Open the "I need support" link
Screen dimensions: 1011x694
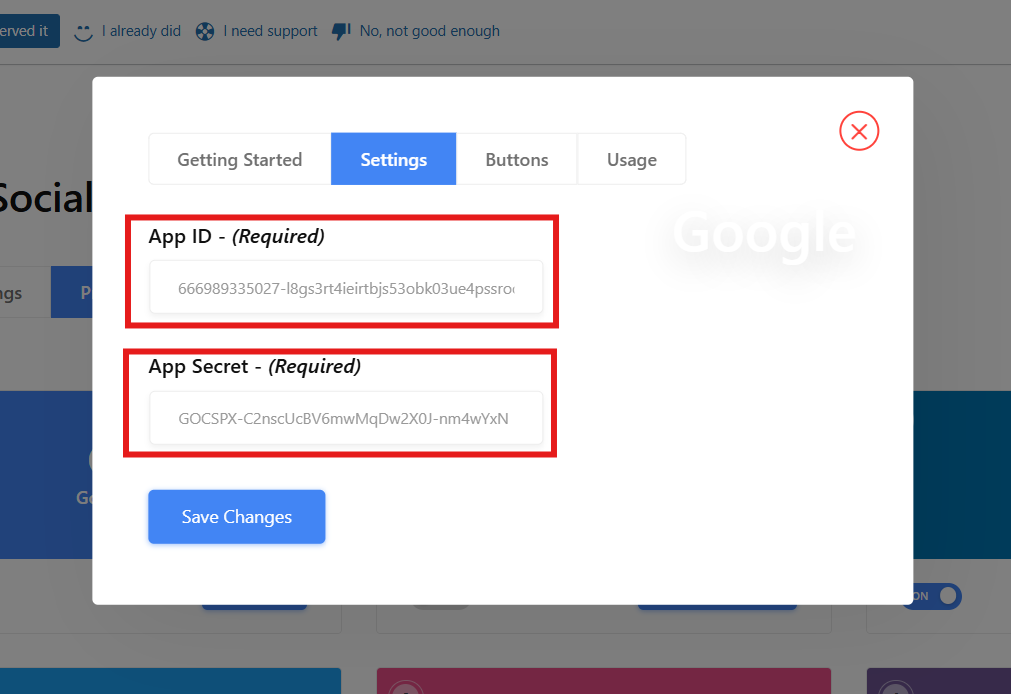(x=270, y=32)
